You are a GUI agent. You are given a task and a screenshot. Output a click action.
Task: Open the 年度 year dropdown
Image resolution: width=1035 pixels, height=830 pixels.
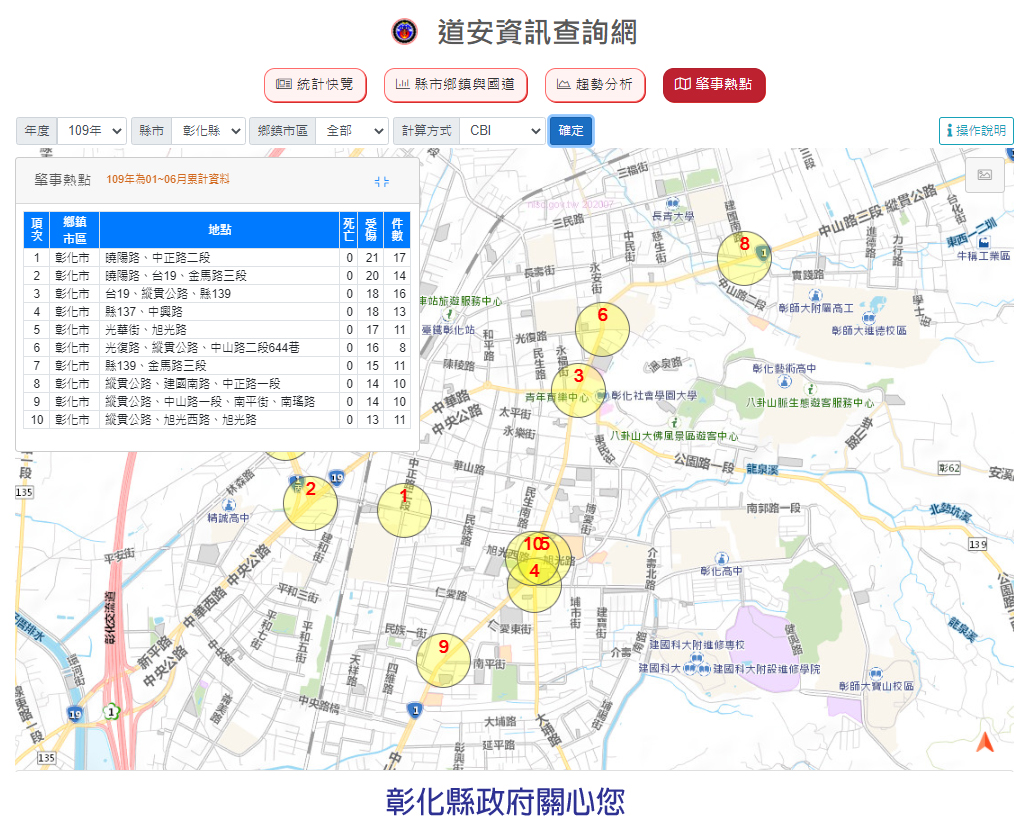click(92, 131)
